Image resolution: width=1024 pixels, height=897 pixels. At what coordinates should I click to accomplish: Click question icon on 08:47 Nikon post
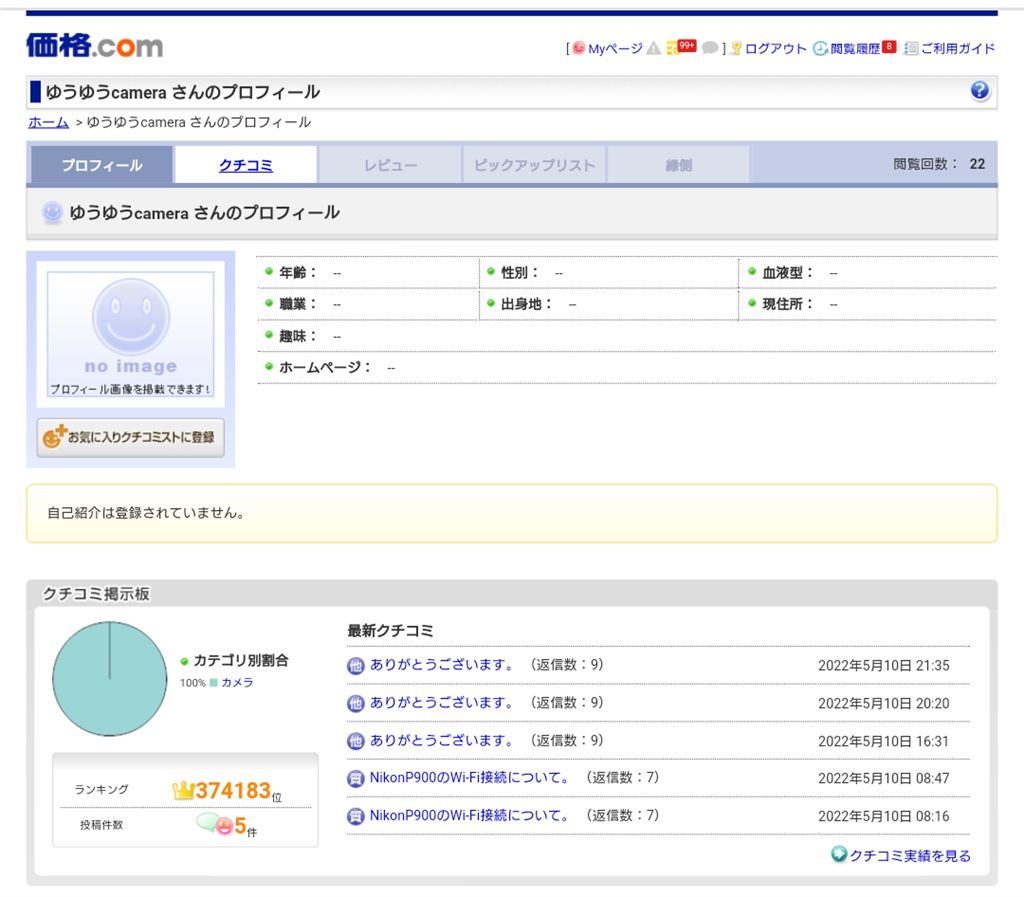point(355,779)
